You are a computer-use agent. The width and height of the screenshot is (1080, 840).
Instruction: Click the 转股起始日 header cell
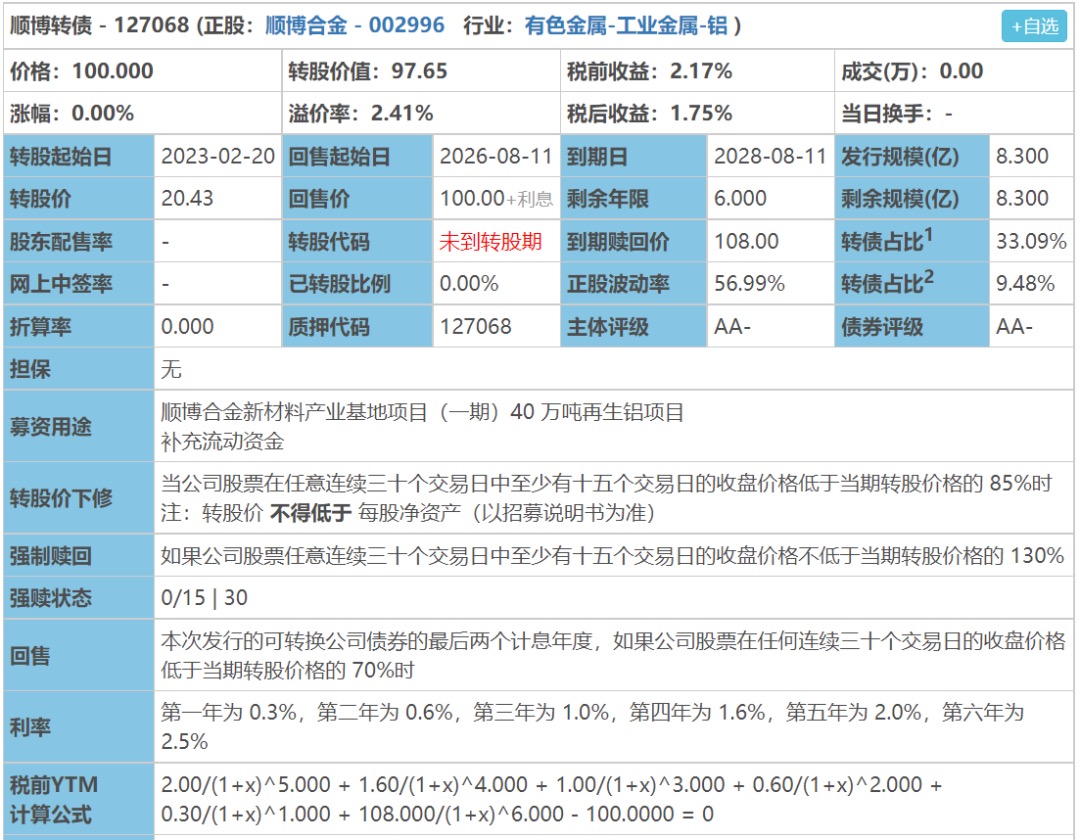pyautogui.click(x=79, y=156)
